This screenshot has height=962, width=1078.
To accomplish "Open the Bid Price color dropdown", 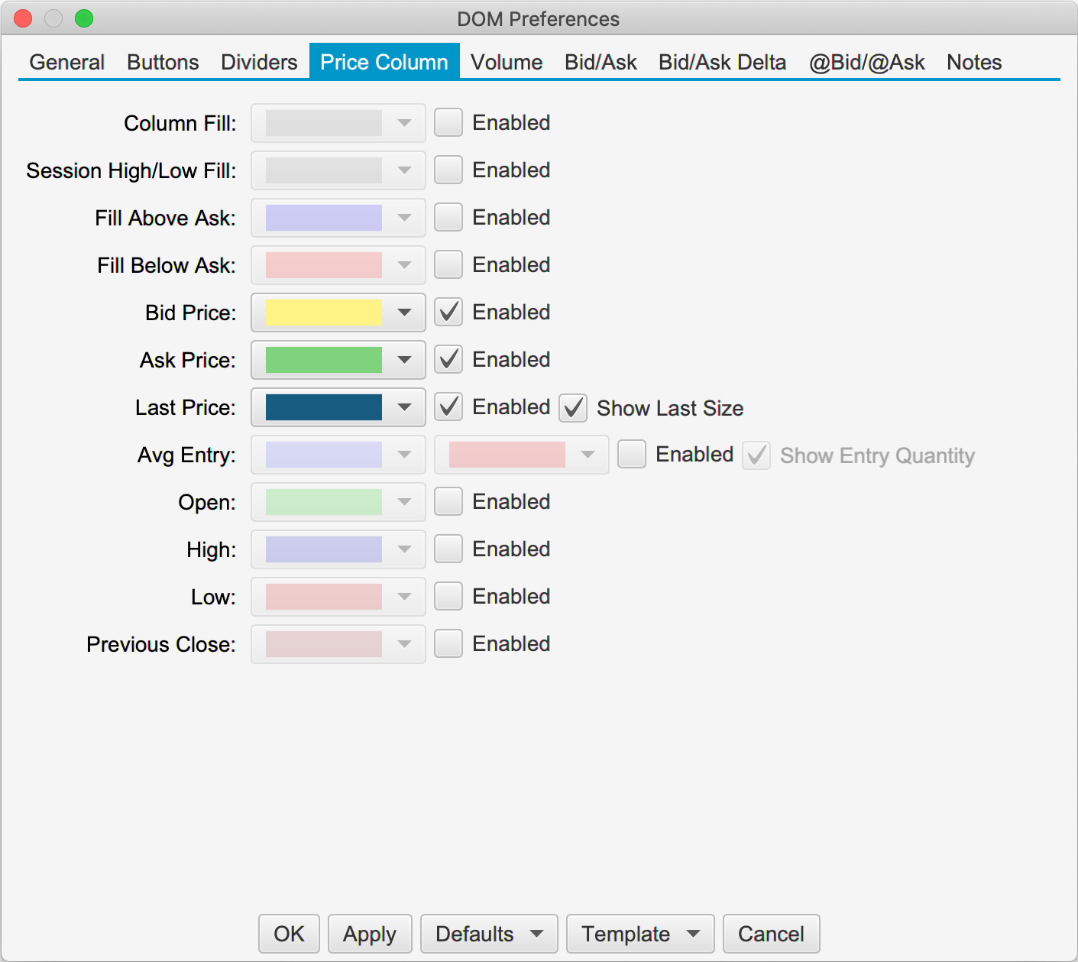I will (x=404, y=312).
